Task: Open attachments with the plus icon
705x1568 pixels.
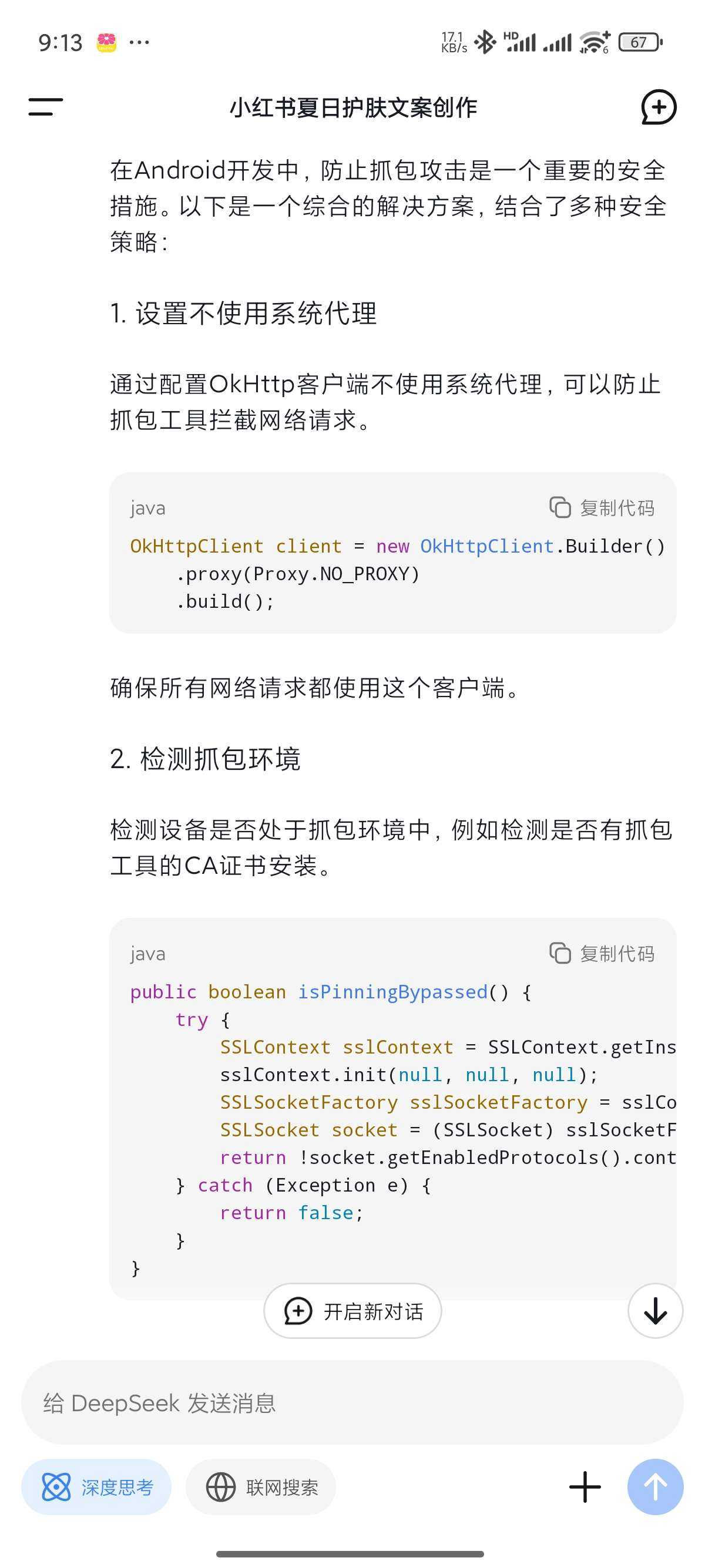Action: (585, 1487)
